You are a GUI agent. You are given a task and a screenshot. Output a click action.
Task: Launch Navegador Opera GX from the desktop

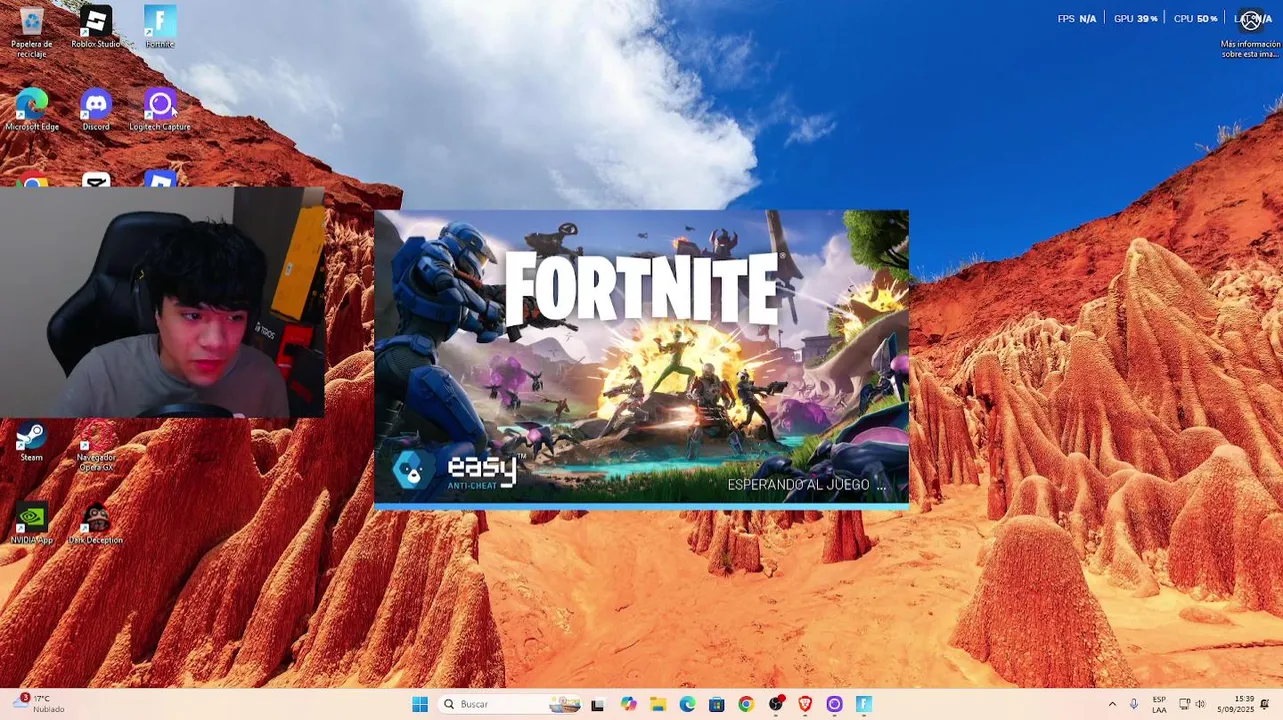point(96,446)
